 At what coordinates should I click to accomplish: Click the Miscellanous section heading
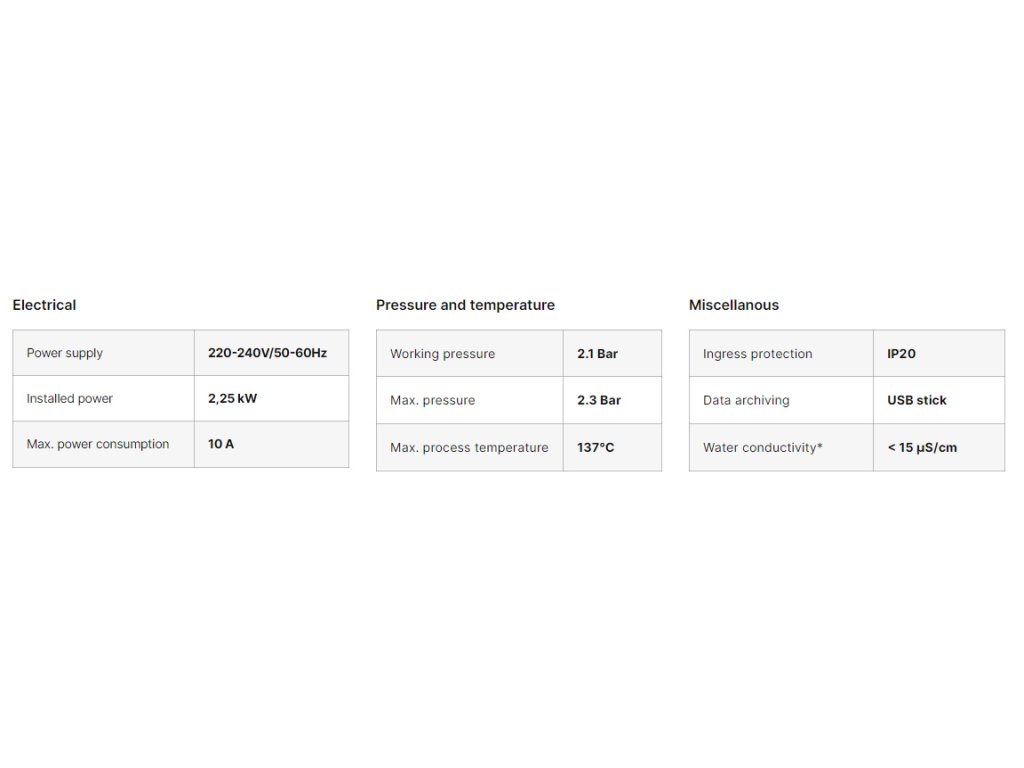pyautogui.click(x=733, y=305)
